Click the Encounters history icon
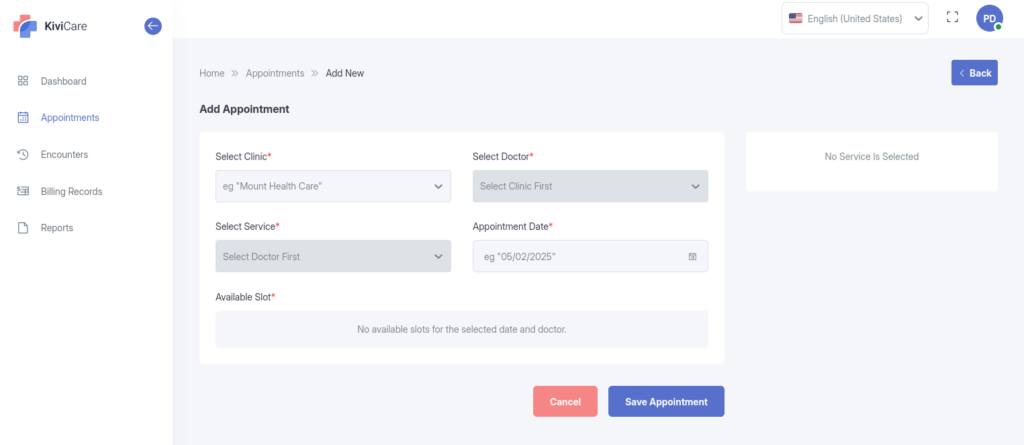 (23, 154)
